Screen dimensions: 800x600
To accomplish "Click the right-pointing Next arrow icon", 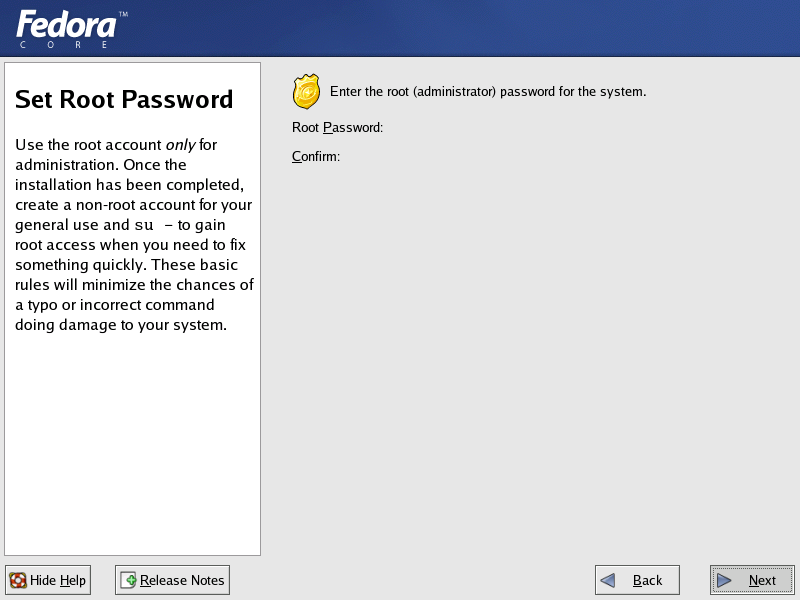I will click(724, 580).
